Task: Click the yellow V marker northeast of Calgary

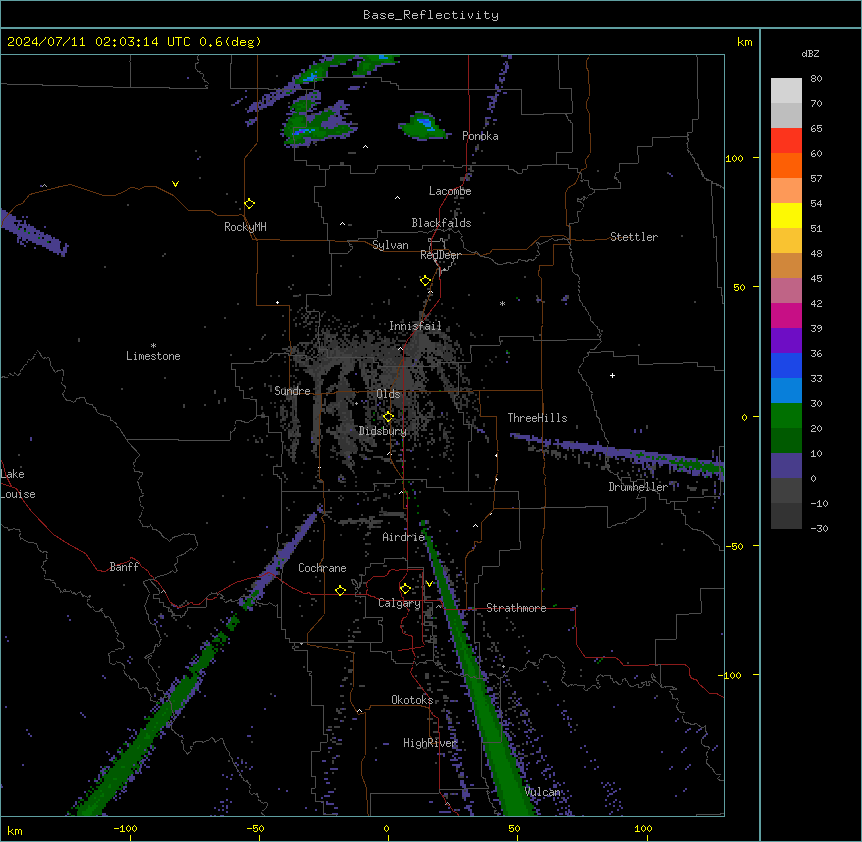Action: click(429, 584)
